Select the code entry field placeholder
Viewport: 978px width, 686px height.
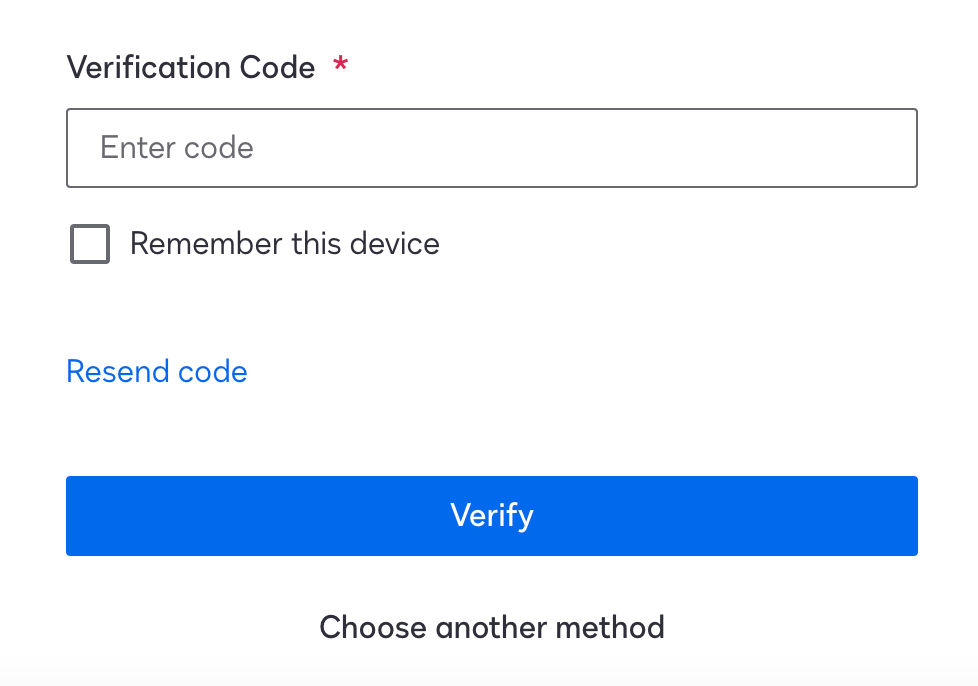click(176, 147)
